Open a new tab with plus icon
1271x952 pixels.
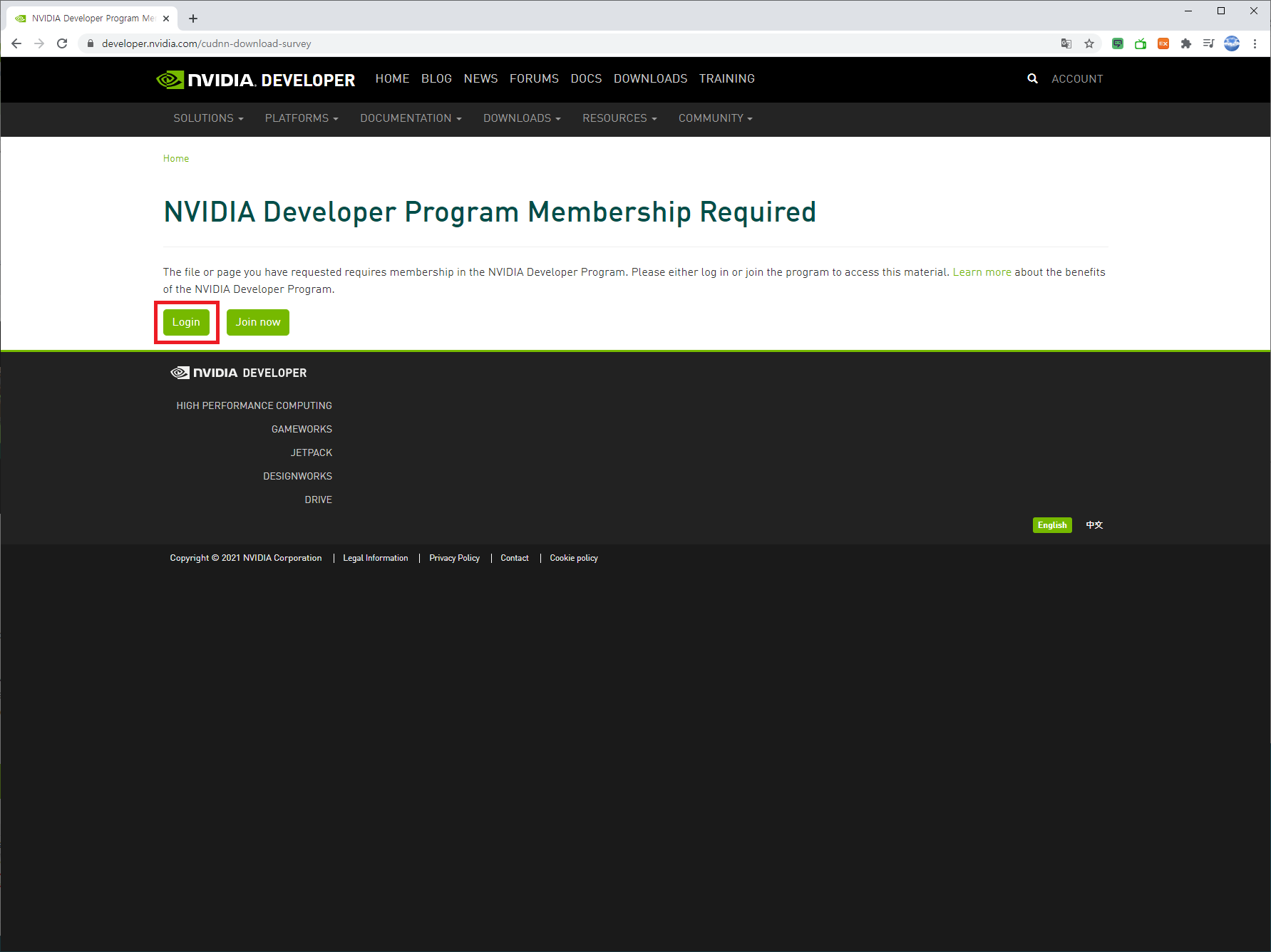pyautogui.click(x=193, y=19)
